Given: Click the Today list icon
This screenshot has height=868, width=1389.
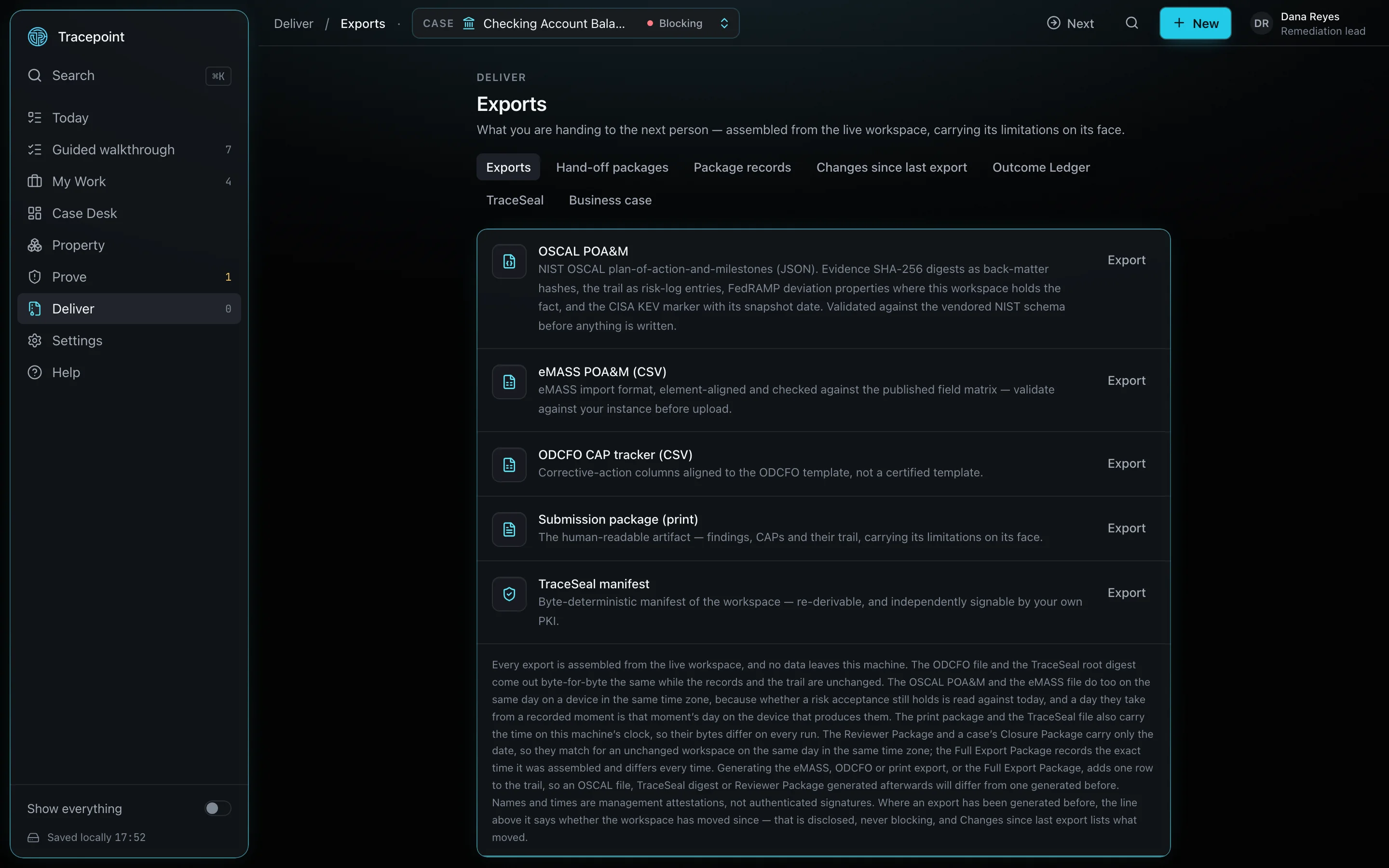Looking at the screenshot, I should pos(34,118).
